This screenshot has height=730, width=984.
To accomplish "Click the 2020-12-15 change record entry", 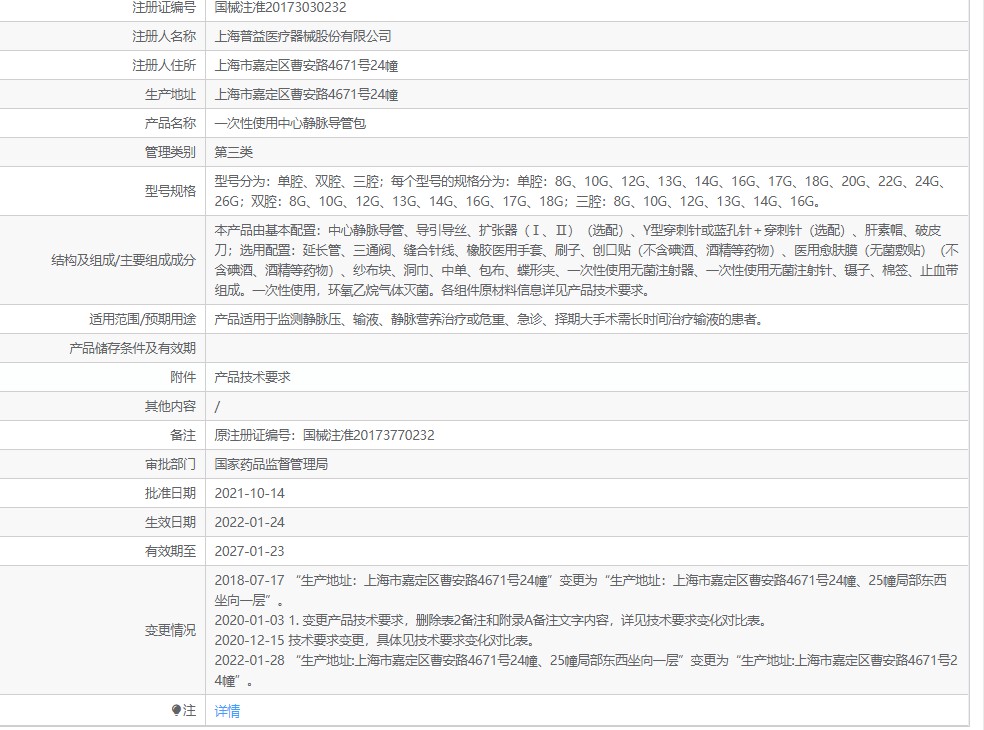I will point(375,640).
